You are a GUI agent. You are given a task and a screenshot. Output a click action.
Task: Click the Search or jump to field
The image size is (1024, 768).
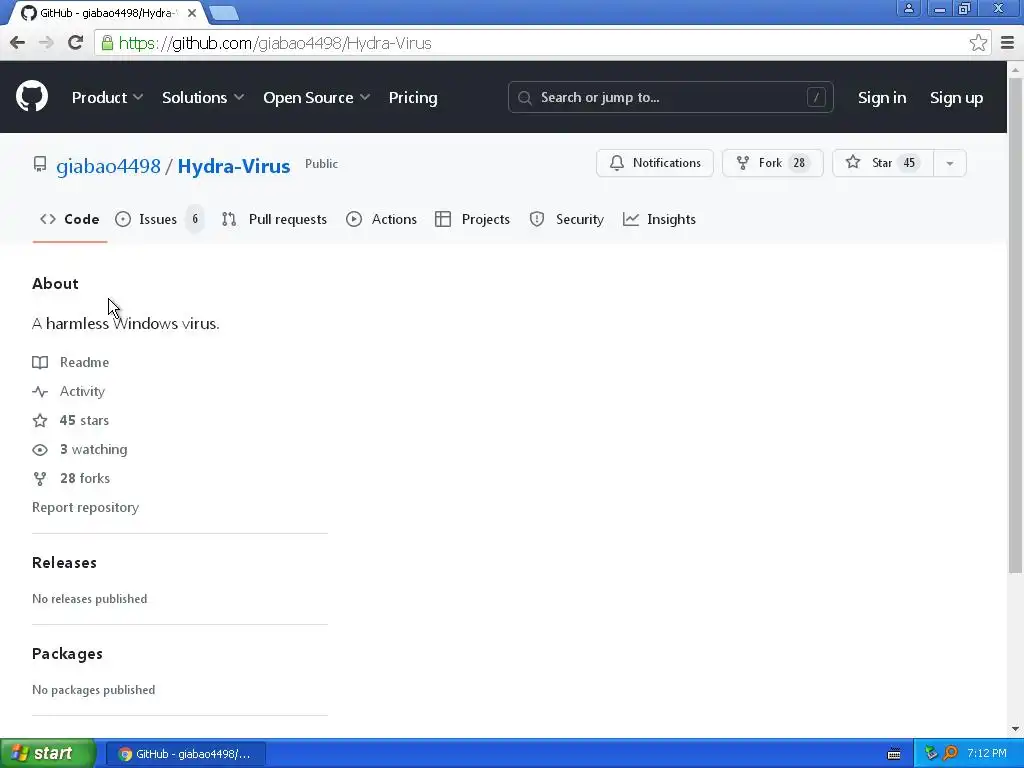[x=671, y=97]
